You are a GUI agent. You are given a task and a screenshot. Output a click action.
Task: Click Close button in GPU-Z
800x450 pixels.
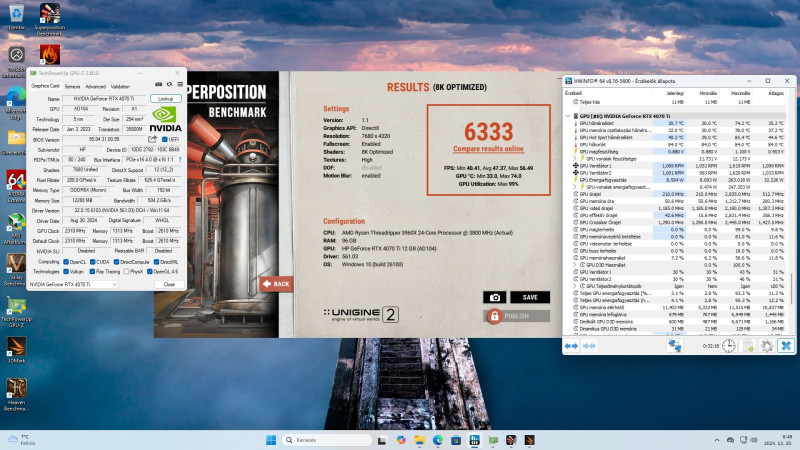point(169,284)
